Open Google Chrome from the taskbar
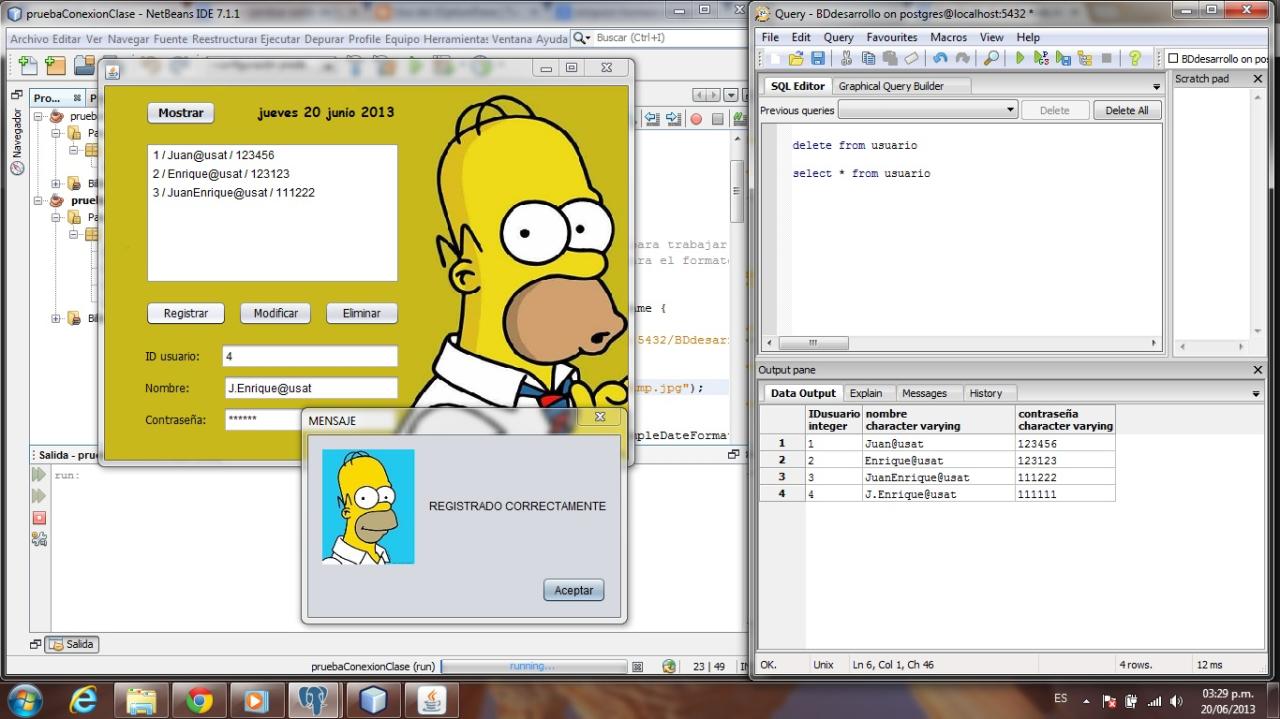The image size is (1280, 719). coord(199,700)
